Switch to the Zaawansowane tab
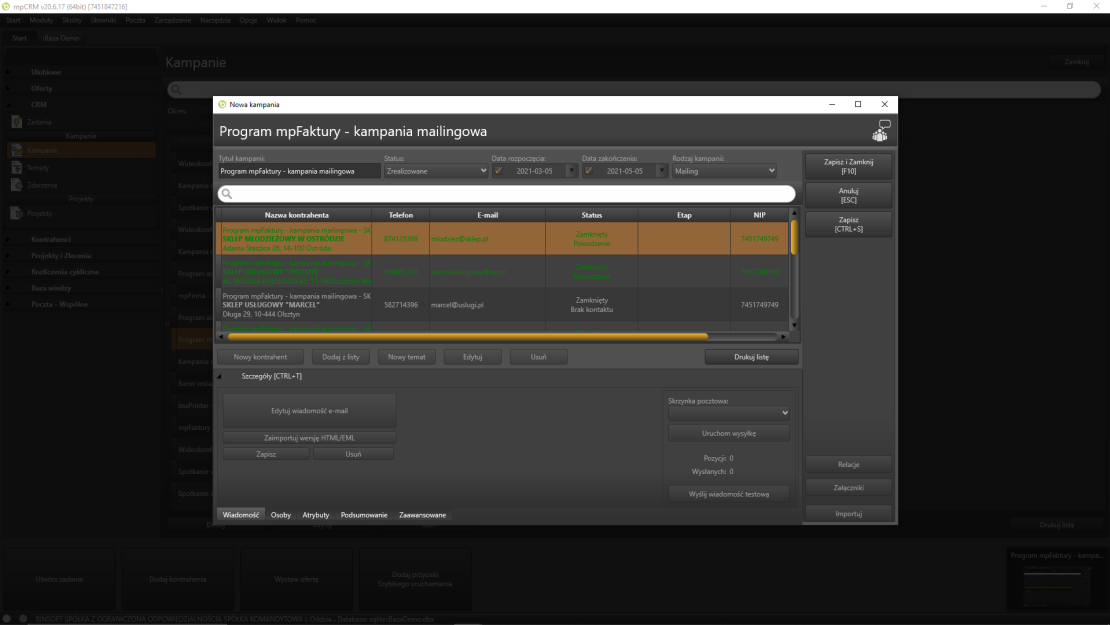This screenshot has height=625, width=1110. point(423,515)
